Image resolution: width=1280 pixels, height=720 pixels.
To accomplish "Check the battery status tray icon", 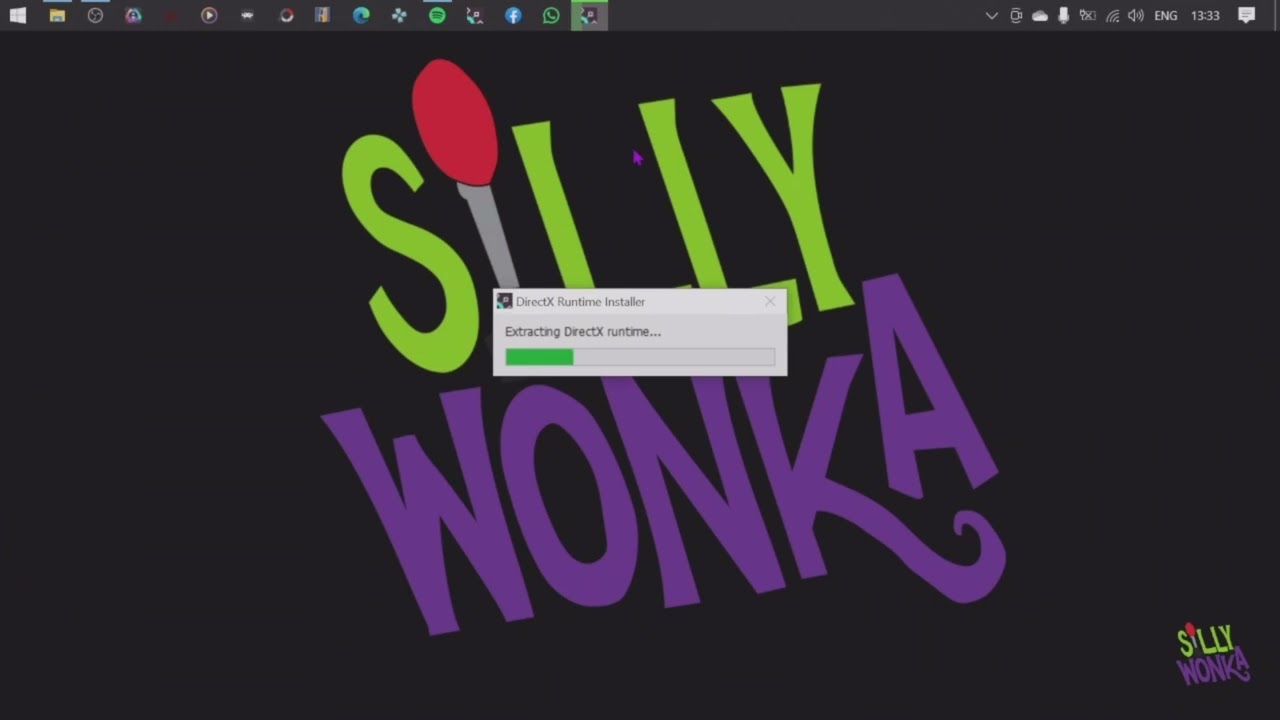I will [x=1087, y=15].
